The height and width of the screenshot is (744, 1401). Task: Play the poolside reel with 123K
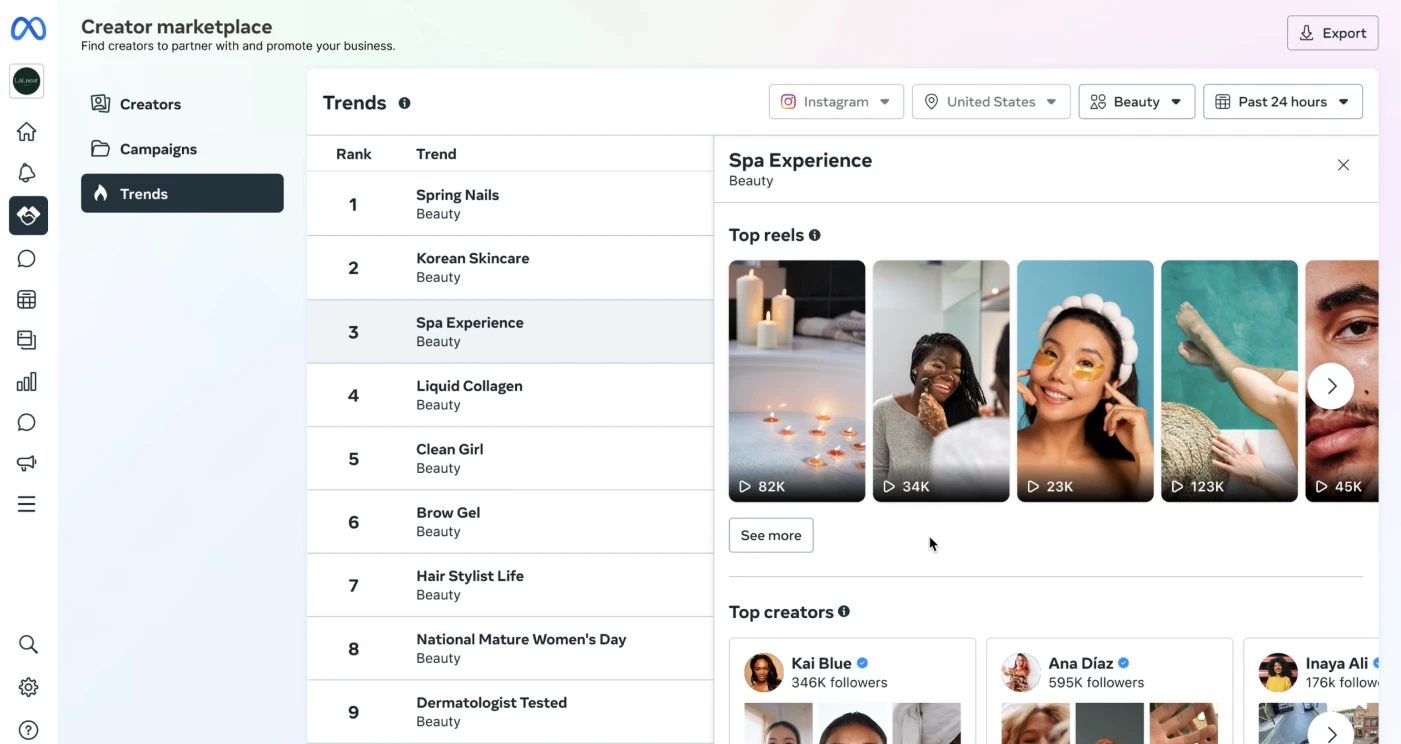pos(1229,381)
